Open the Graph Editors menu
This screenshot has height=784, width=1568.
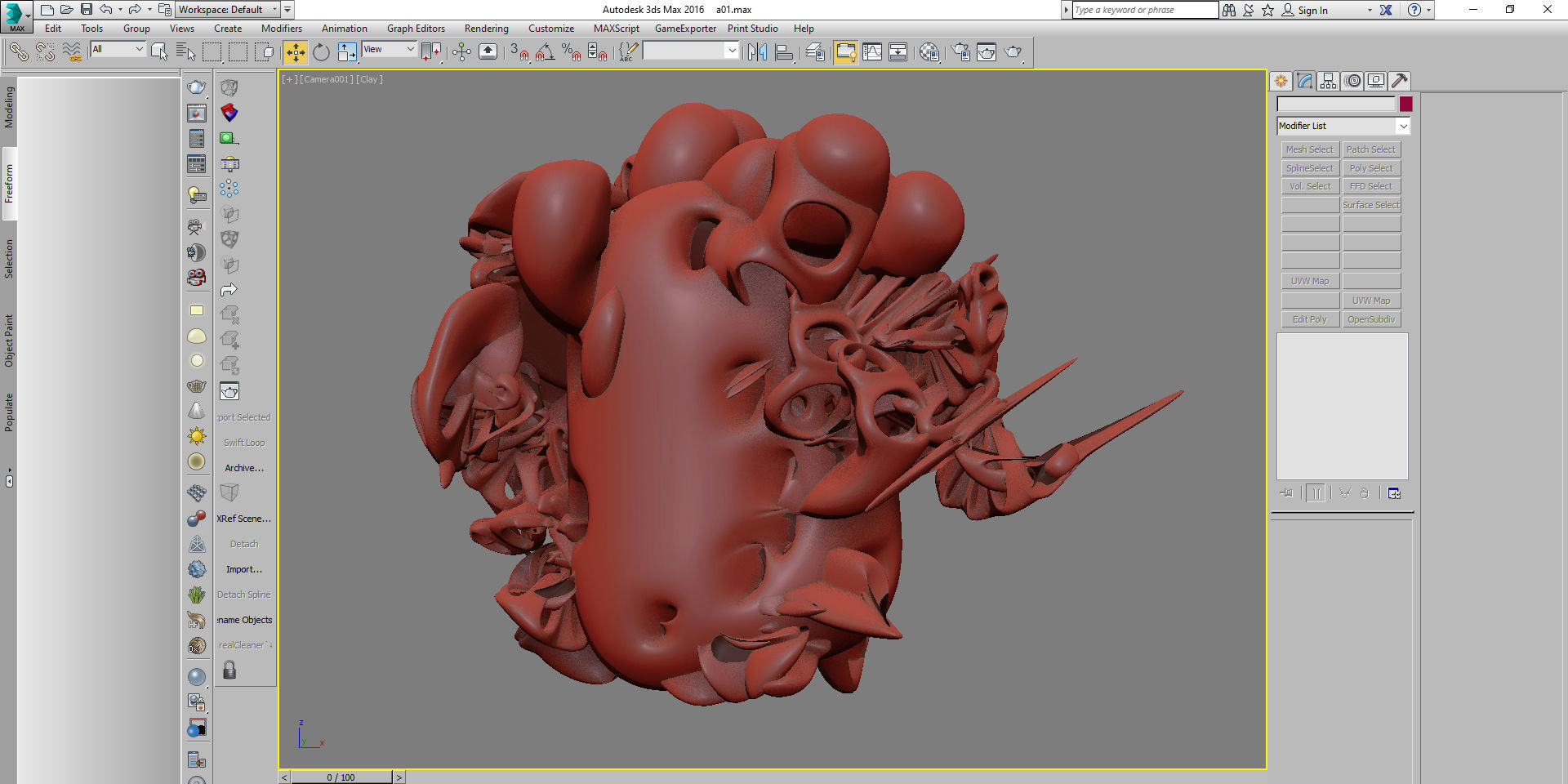tap(416, 29)
